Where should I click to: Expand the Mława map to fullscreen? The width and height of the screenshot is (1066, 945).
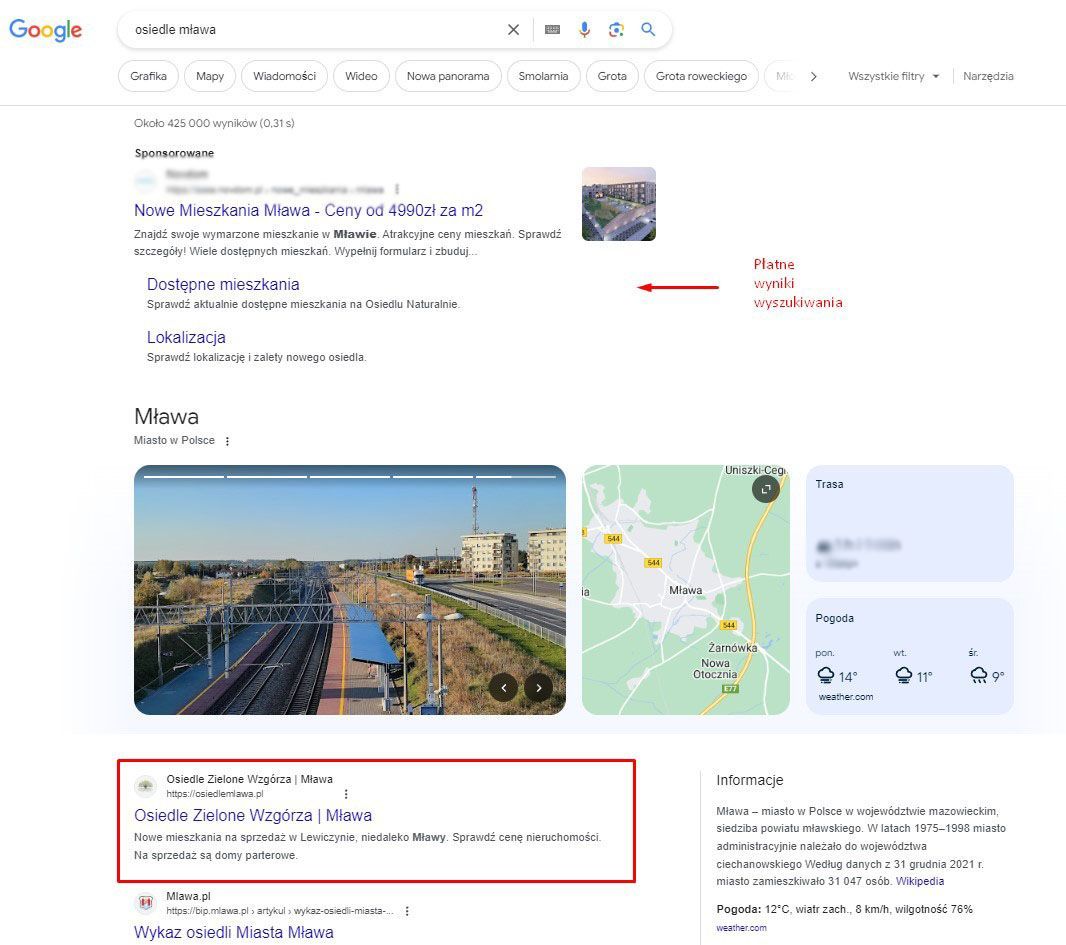click(766, 489)
